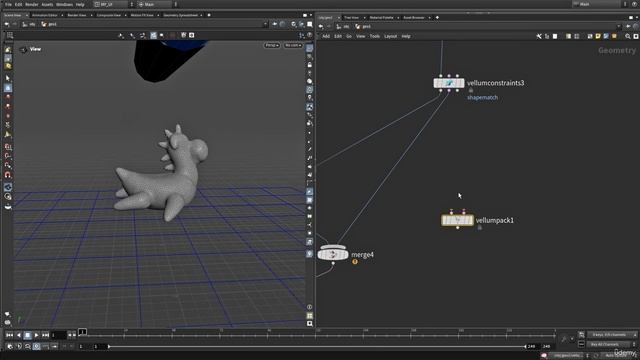Jump to the last frame
Screen dimensions: 640x360
pyautogui.click(x=45, y=335)
